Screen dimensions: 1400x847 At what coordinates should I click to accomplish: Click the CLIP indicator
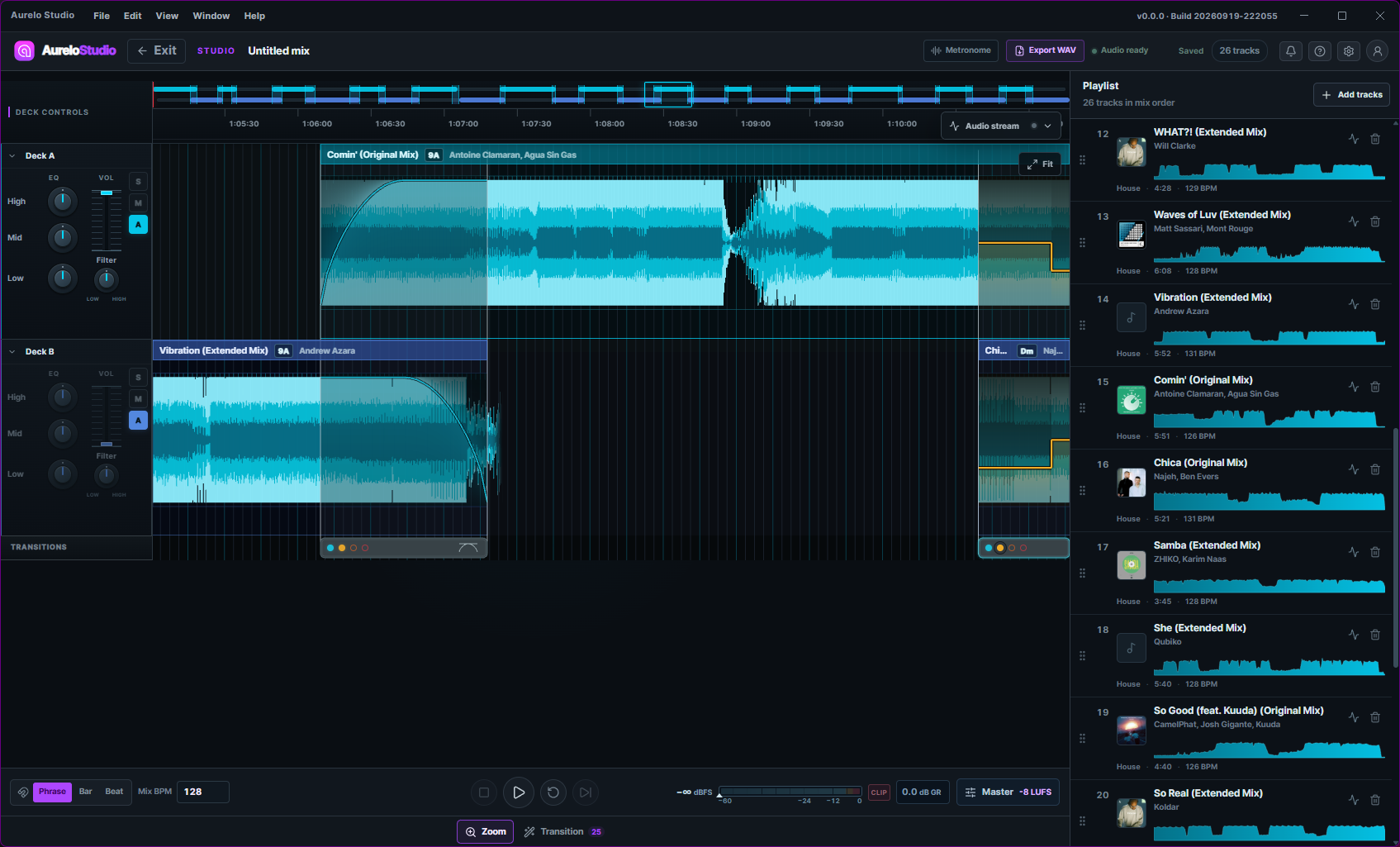click(x=879, y=792)
